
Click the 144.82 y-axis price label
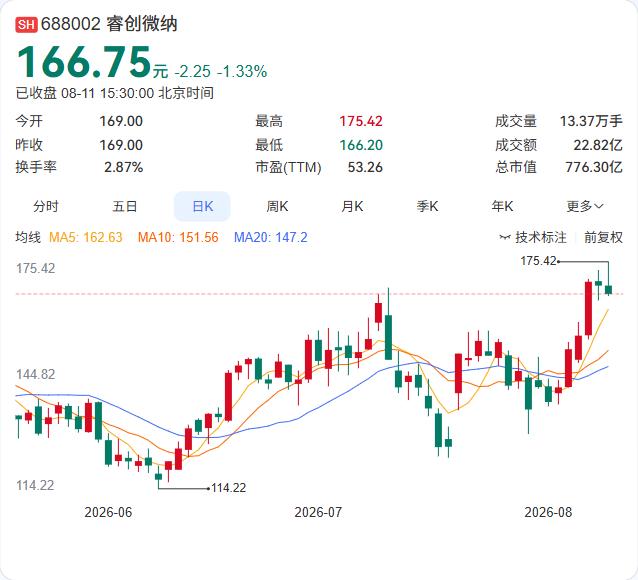tap(35, 374)
